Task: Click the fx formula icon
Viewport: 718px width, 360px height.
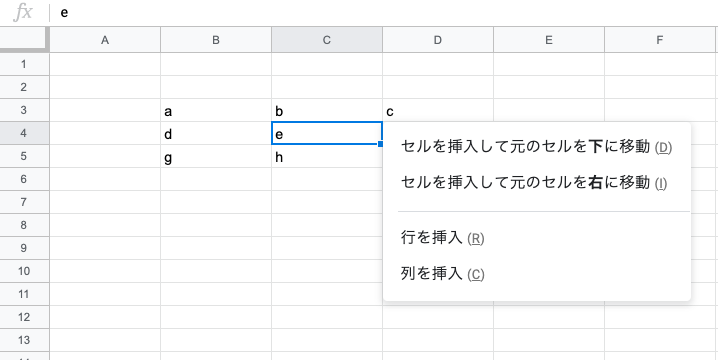Action: 22,12
